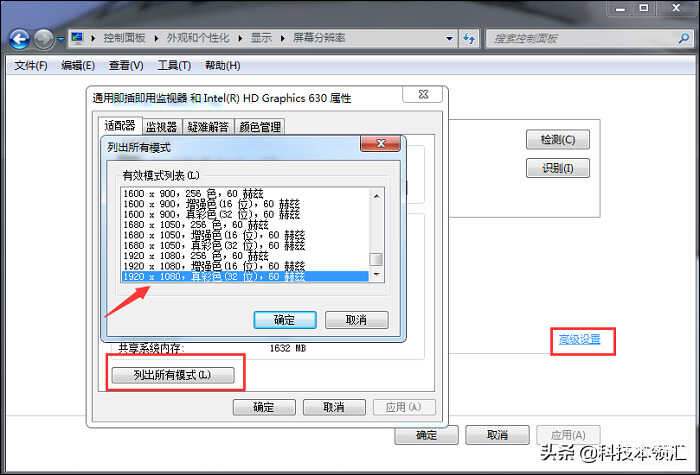Screen dimensions: 700x475
Task: Select 1600 x 900 增强色 (16 位) mode
Action: pyautogui.click(x=245, y=204)
